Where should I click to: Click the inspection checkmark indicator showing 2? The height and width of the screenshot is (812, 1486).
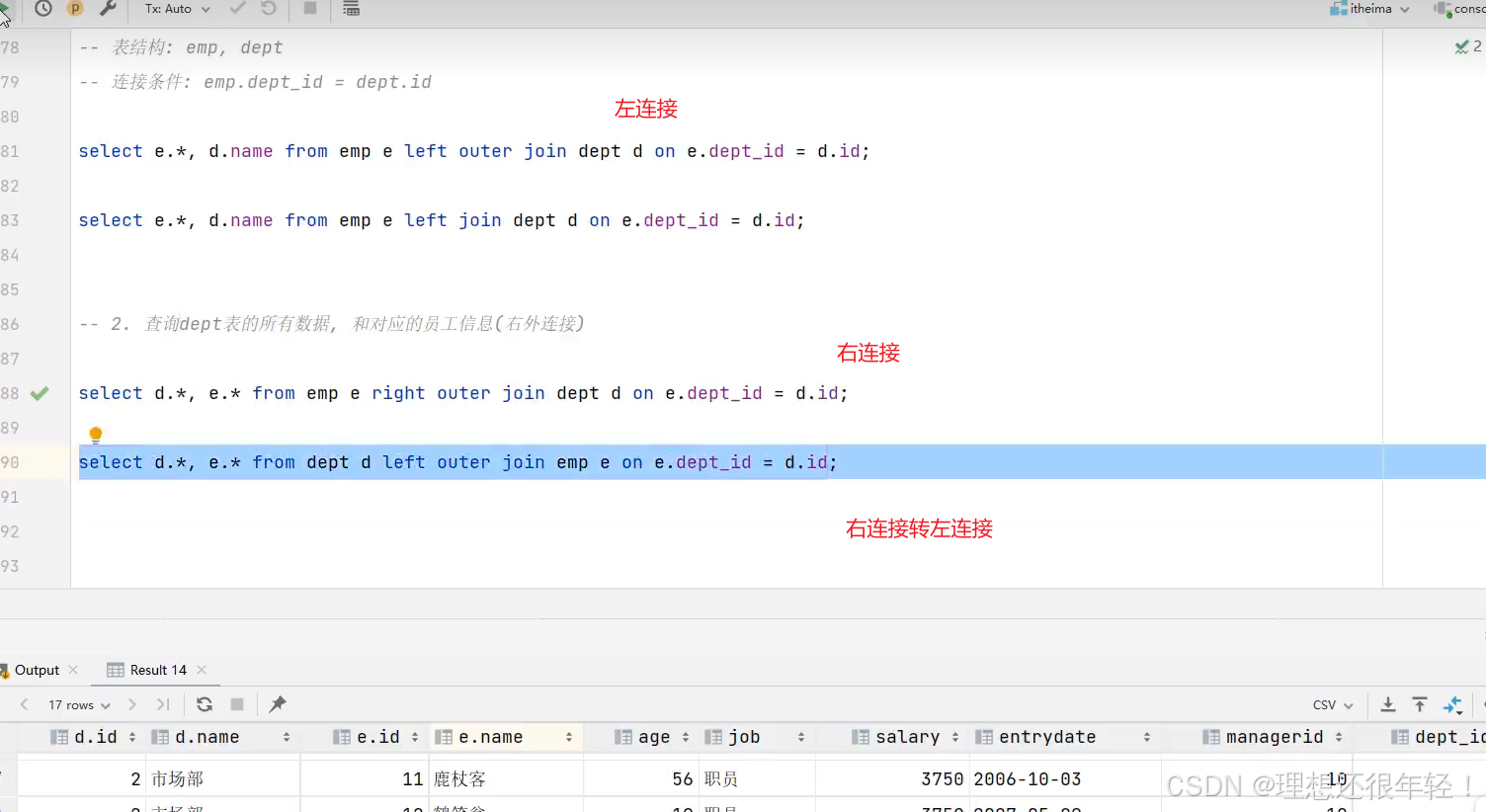pyautogui.click(x=1468, y=46)
